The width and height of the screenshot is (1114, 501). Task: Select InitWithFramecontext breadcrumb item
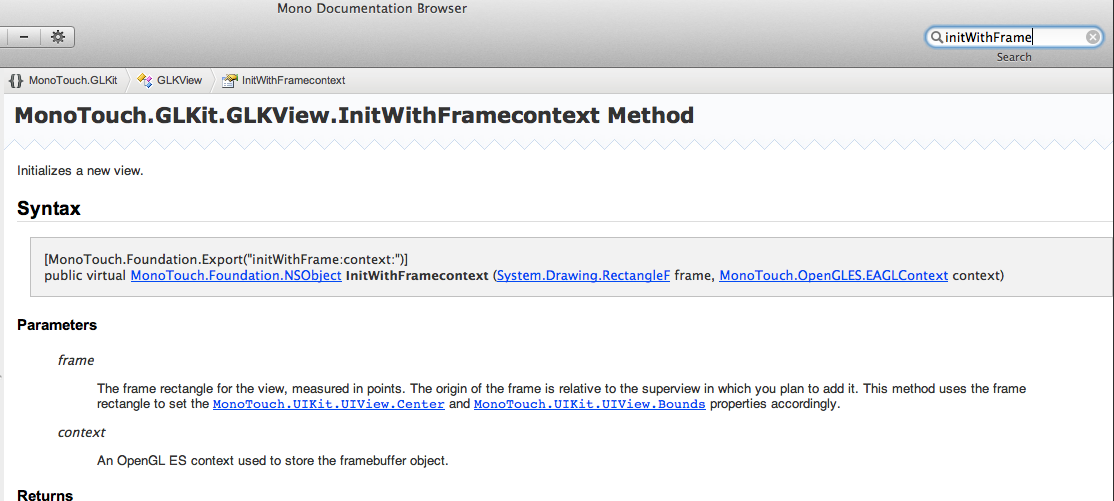click(293, 80)
